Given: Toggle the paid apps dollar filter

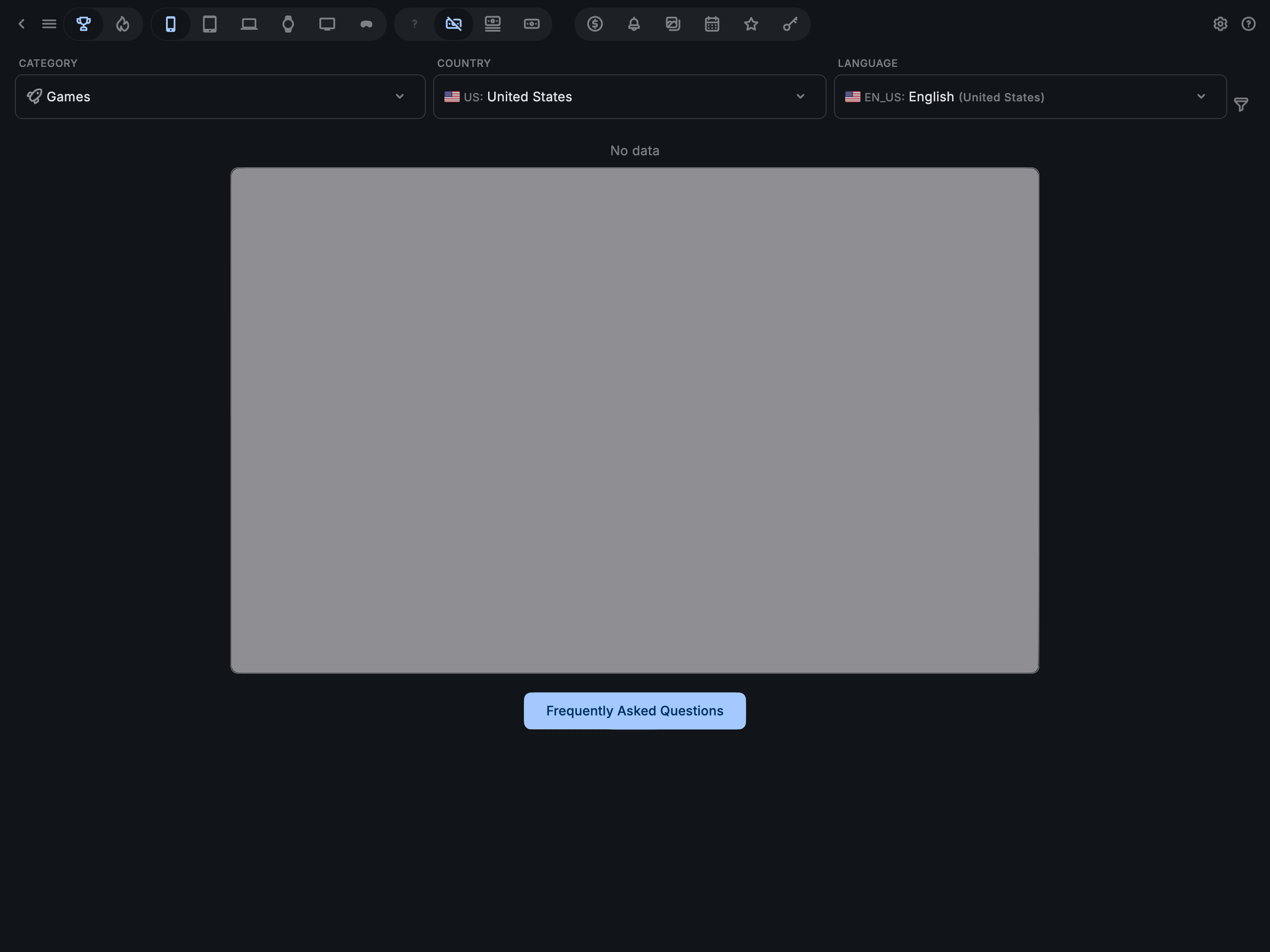Looking at the screenshot, I should click(595, 24).
